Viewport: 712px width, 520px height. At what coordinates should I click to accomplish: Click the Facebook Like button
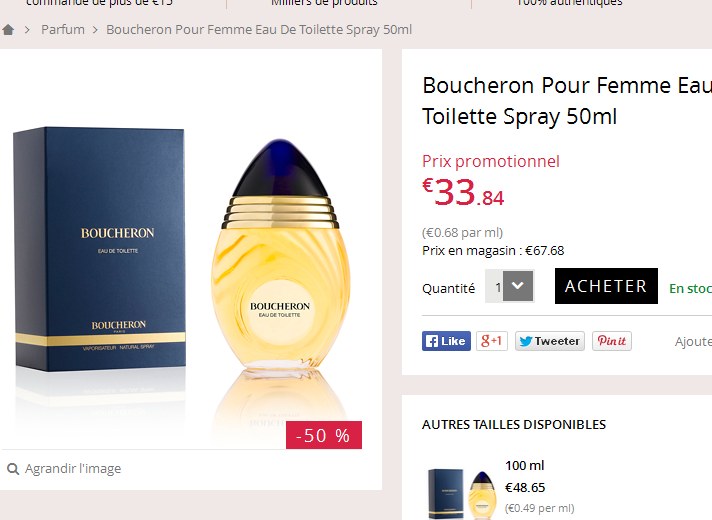(446, 341)
